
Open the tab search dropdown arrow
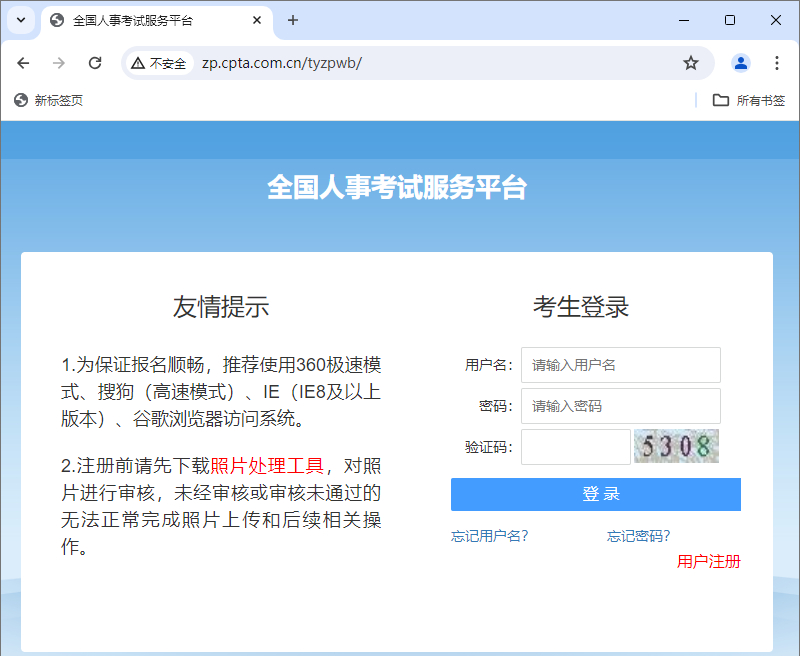pyautogui.click(x=21, y=20)
